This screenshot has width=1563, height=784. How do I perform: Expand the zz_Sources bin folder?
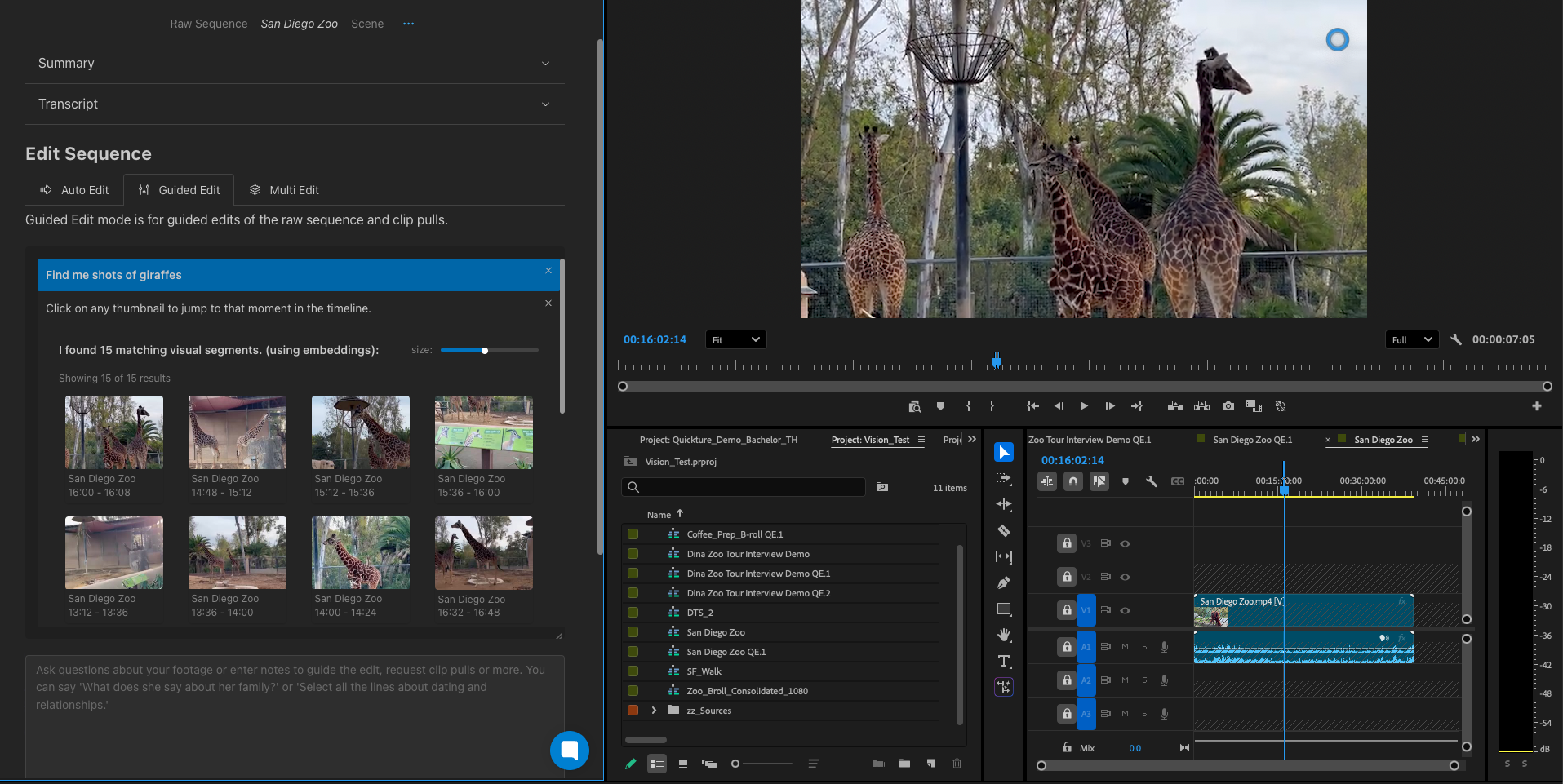pos(654,711)
